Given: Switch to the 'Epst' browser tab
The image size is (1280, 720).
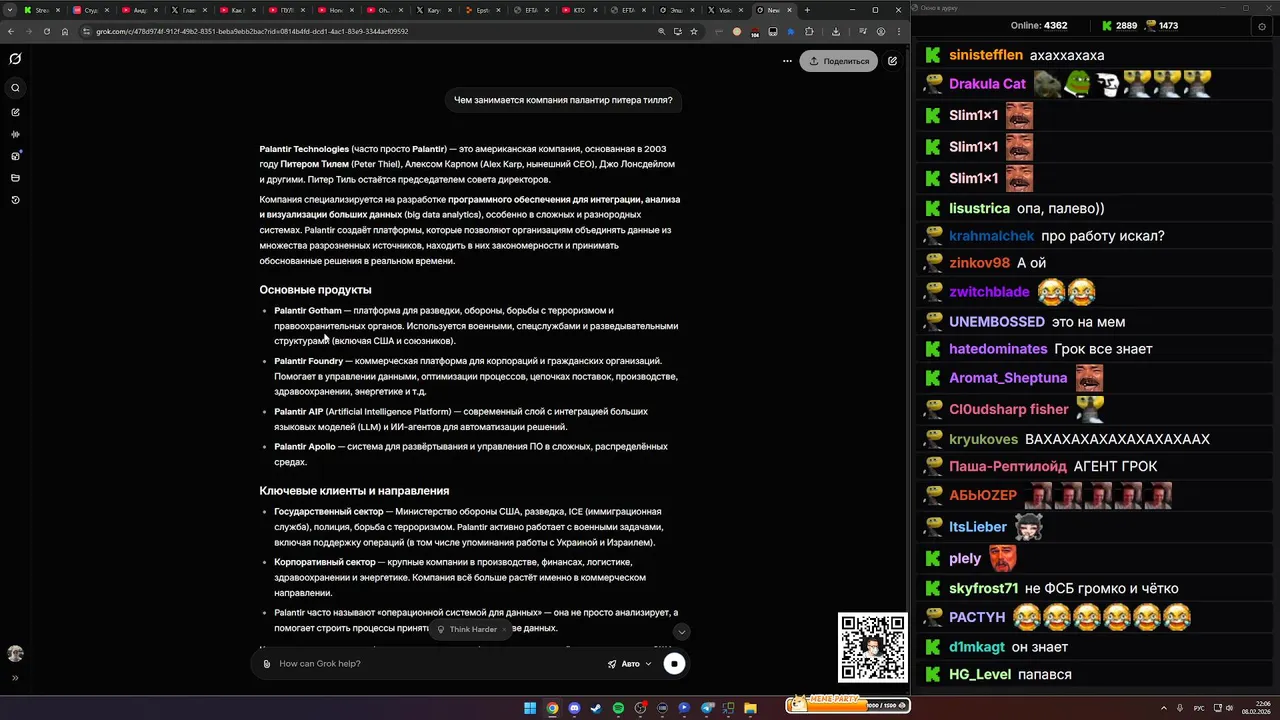Looking at the screenshot, I should pos(482,10).
